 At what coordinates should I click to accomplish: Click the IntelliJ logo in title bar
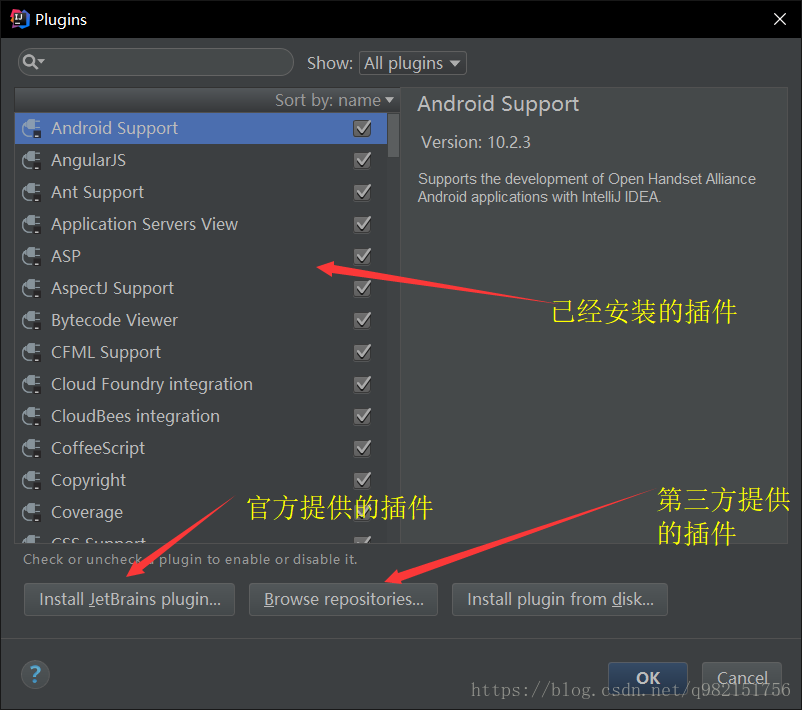click(x=20, y=19)
